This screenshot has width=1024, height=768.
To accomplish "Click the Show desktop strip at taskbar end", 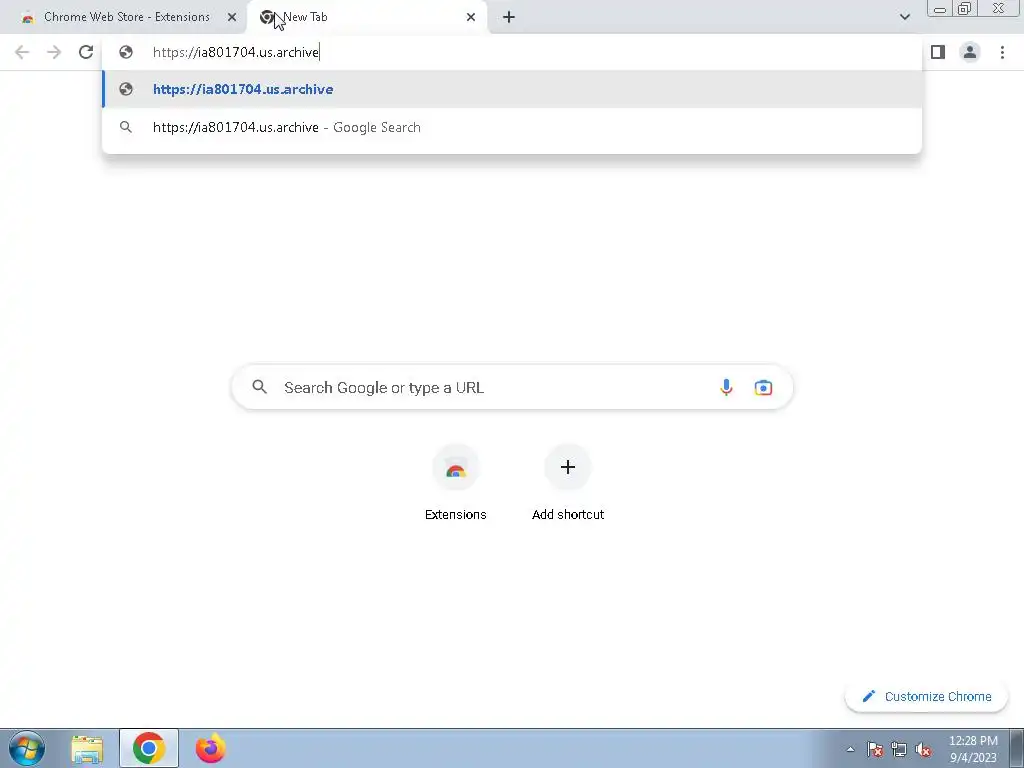I will click(1017, 748).
